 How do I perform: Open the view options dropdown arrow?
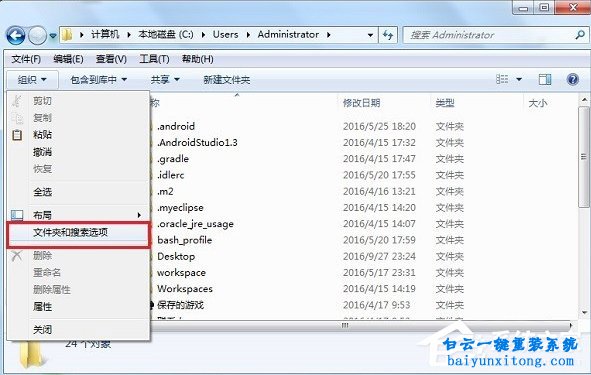point(519,80)
